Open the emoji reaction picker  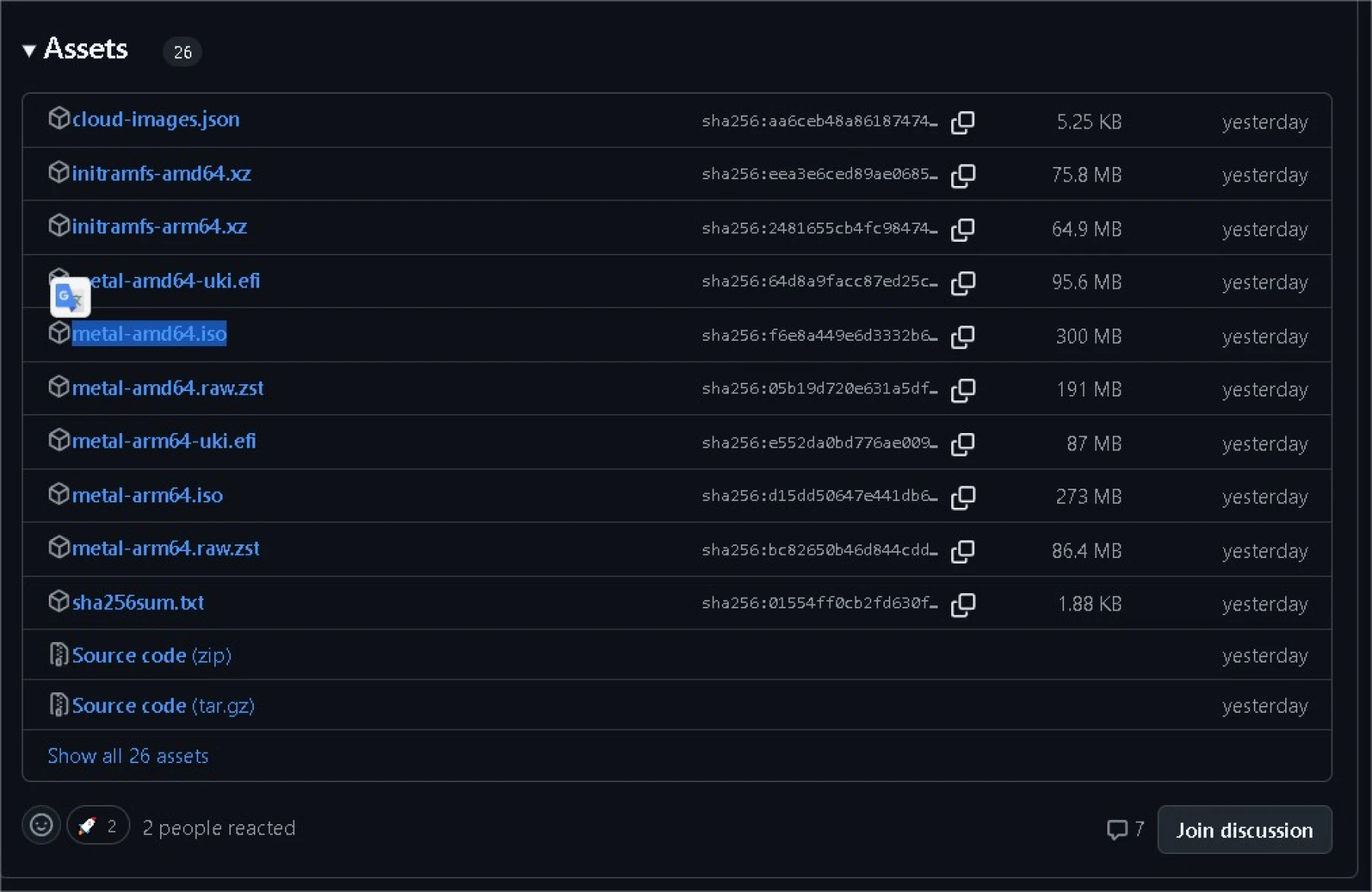pos(41,825)
